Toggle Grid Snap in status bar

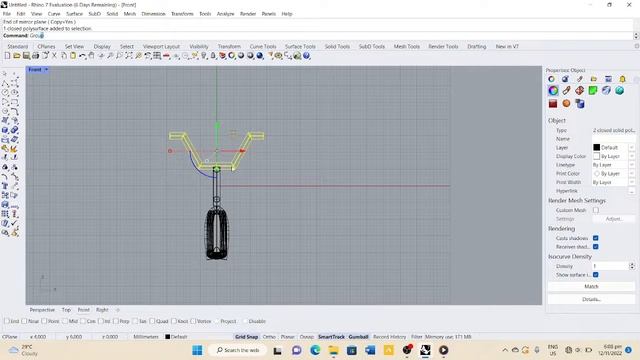pyautogui.click(x=247, y=337)
